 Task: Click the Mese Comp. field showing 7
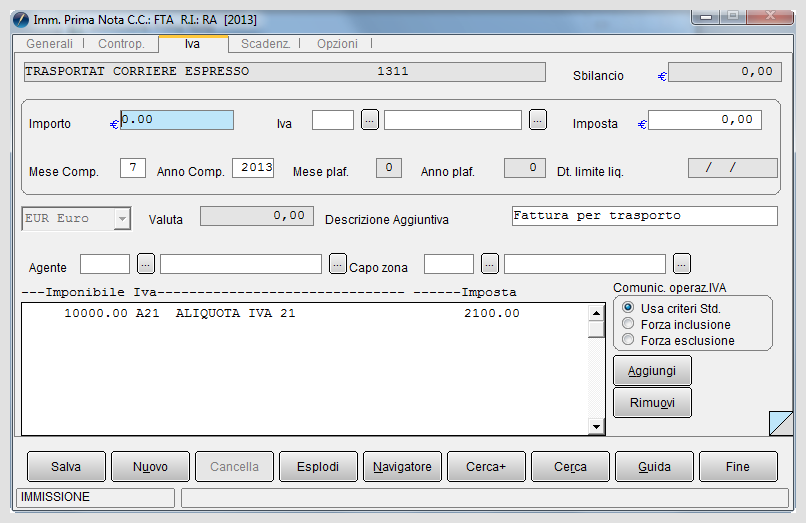[x=133, y=168]
